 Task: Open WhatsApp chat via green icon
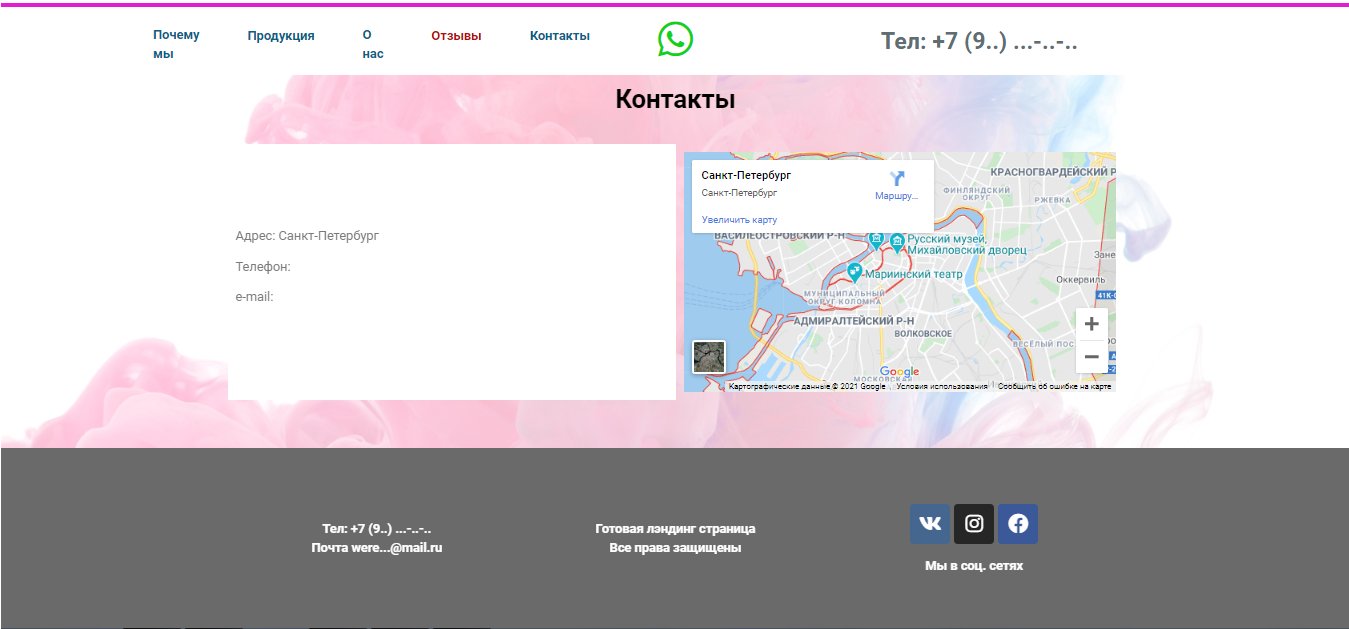click(x=675, y=39)
